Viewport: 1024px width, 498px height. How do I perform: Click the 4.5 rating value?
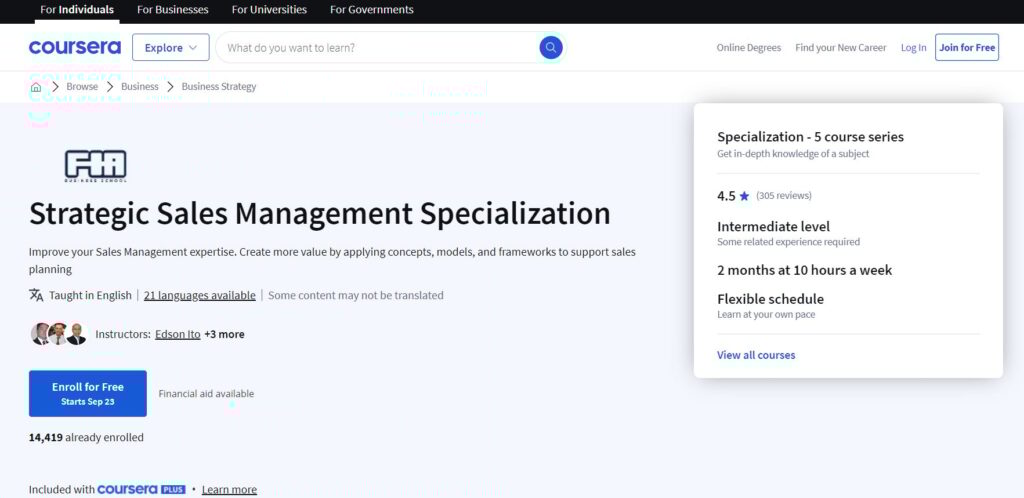[726, 196]
